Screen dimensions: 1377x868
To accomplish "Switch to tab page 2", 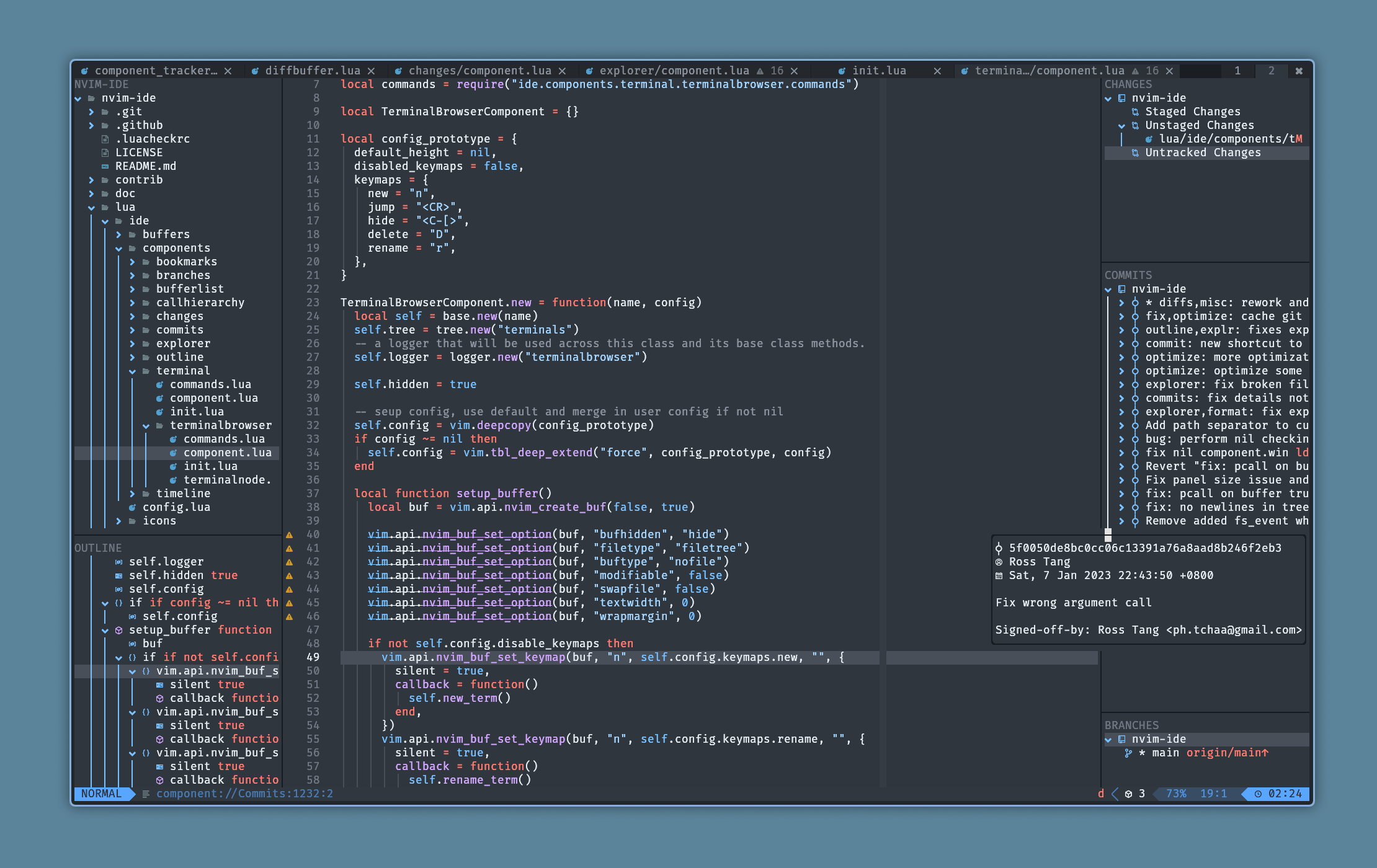I will [1271, 71].
